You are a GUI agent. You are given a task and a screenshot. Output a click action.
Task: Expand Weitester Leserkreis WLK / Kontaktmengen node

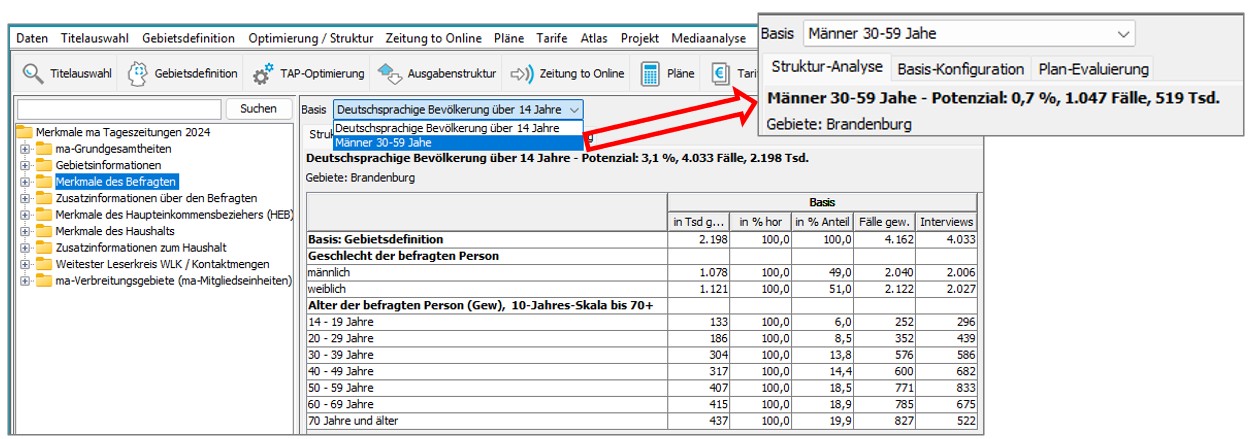(25, 264)
